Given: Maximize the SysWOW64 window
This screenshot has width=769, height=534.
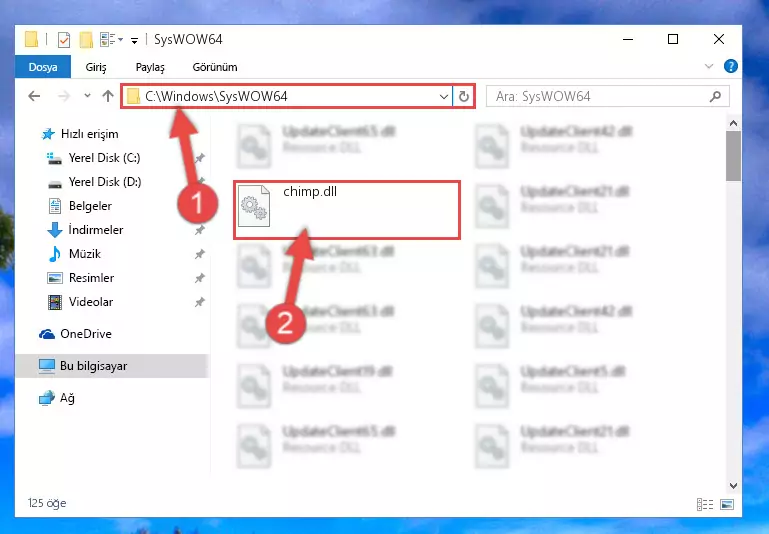Looking at the screenshot, I should tap(673, 39).
